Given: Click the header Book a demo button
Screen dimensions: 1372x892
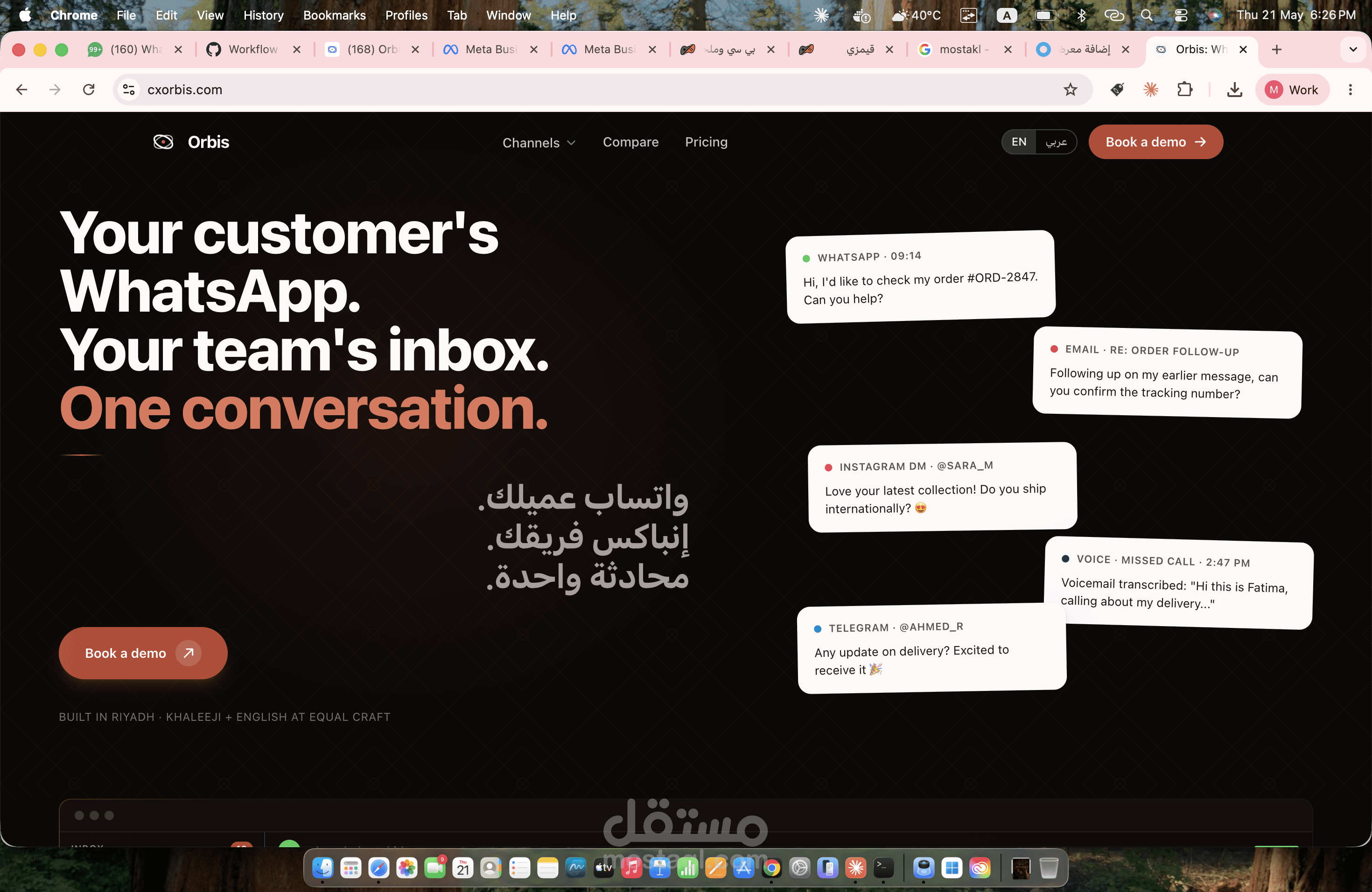Looking at the screenshot, I should point(1155,142).
